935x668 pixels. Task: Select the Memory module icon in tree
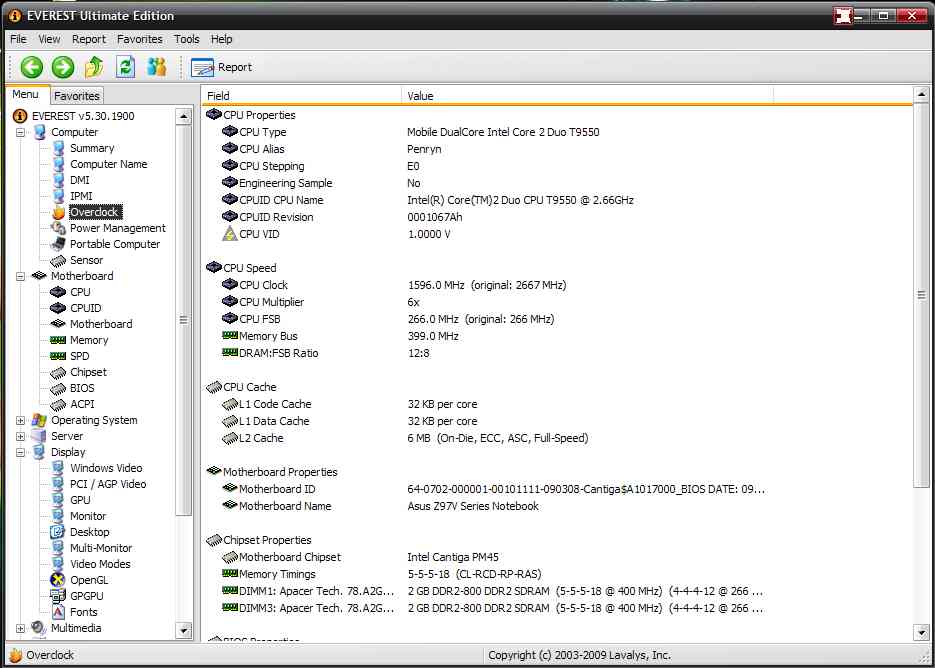pyautogui.click(x=58, y=340)
